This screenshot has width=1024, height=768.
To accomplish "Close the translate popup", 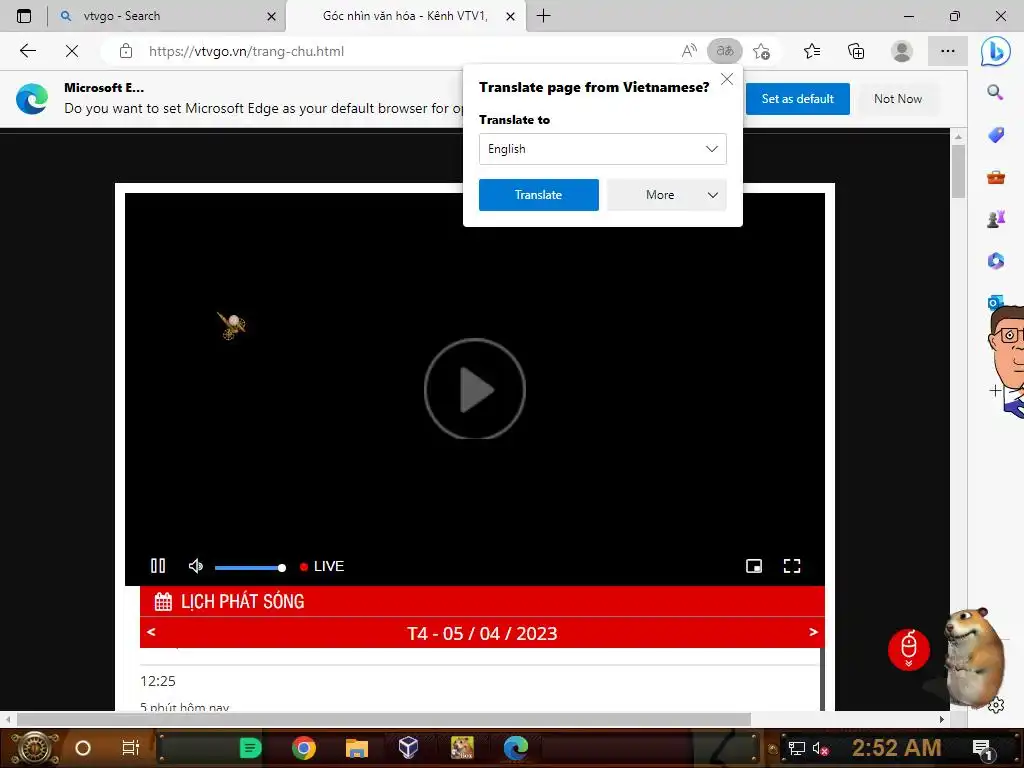I will [726, 80].
